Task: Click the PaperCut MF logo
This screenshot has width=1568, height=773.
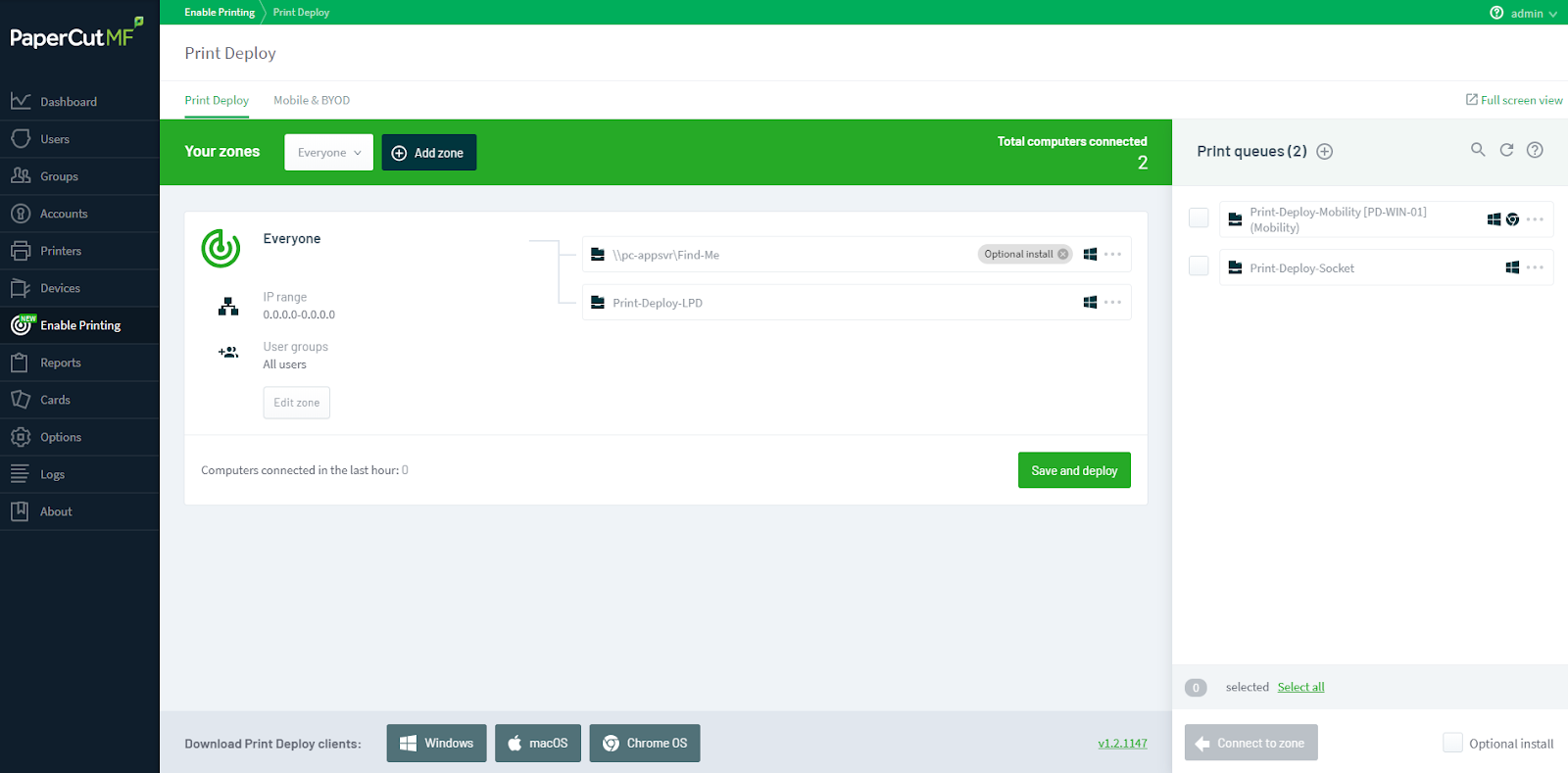Action: click(77, 35)
